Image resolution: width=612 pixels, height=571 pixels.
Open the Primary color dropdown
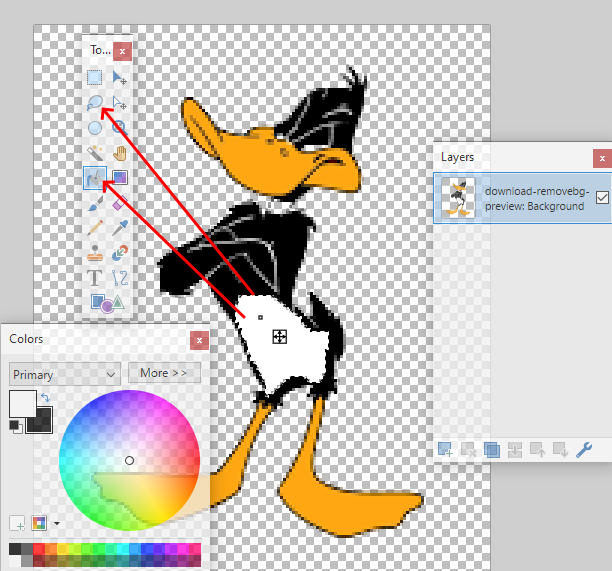(x=65, y=374)
